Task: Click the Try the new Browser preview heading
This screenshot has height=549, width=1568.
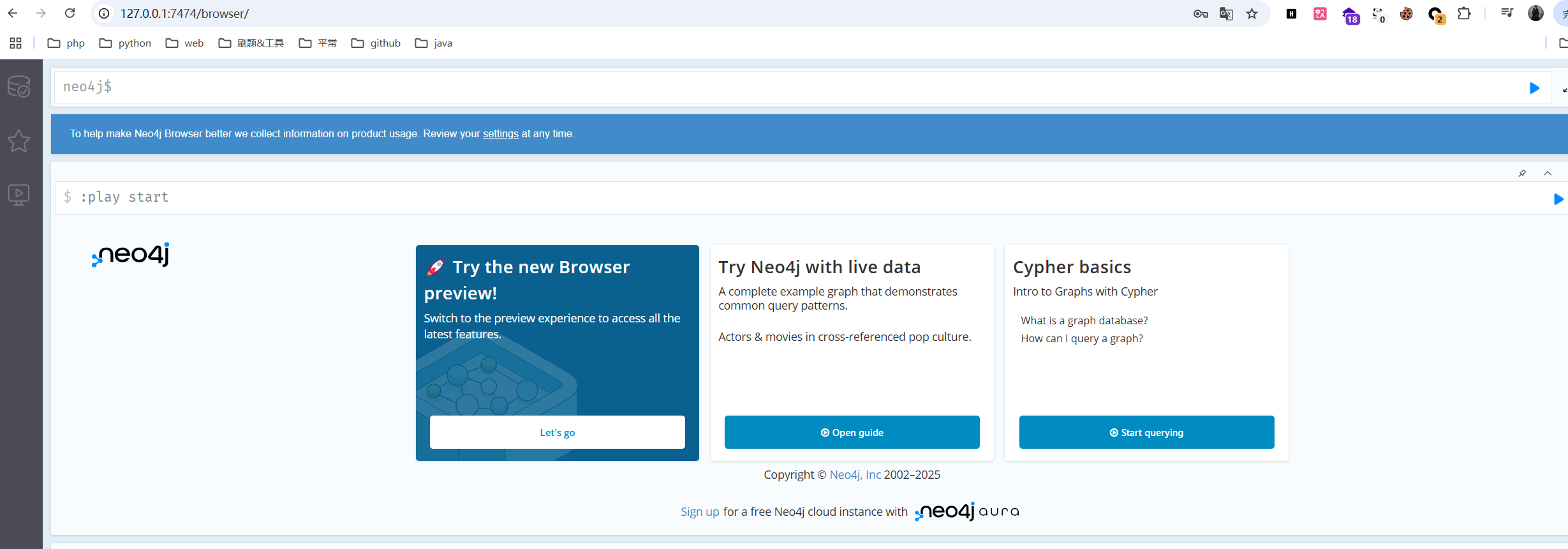Action: click(x=528, y=280)
